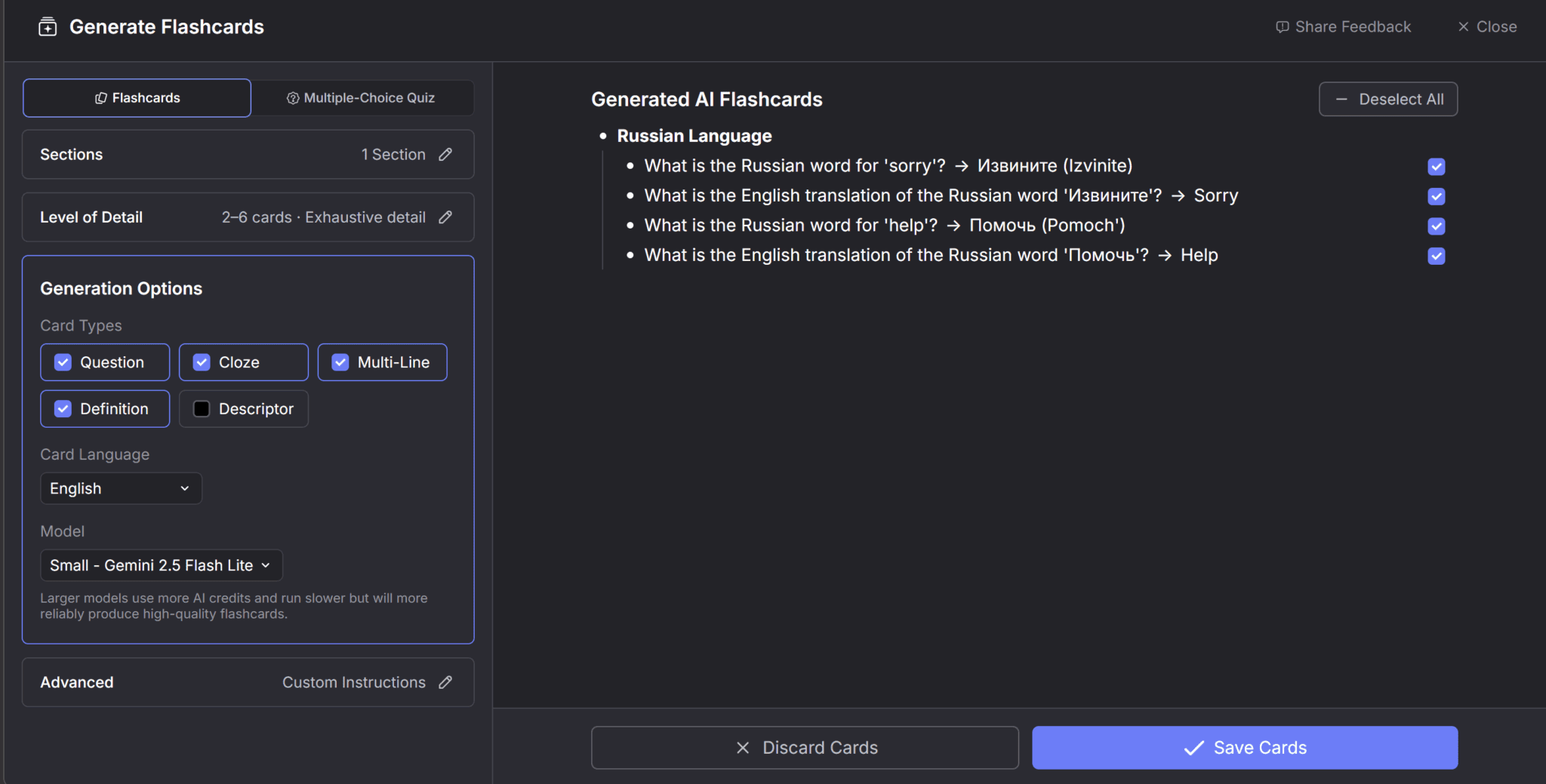Open the Model selection dropdown
The height and width of the screenshot is (784, 1546).
click(161, 564)
